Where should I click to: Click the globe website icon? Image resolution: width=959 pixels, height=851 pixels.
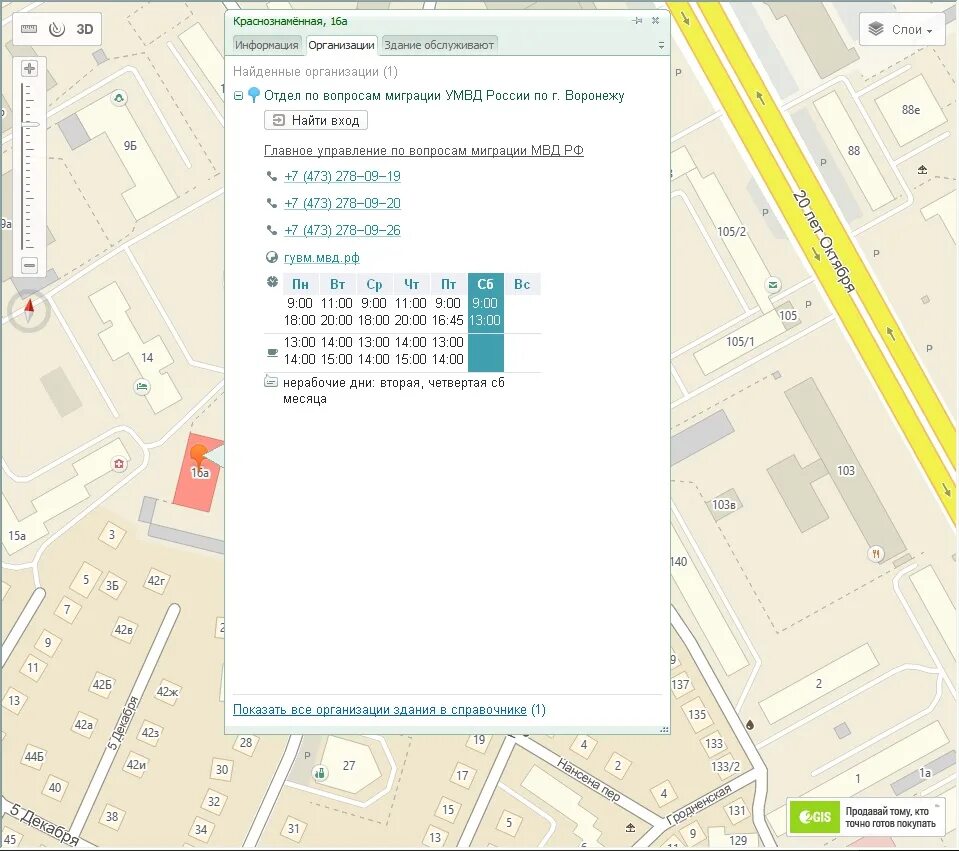point(272,258)
